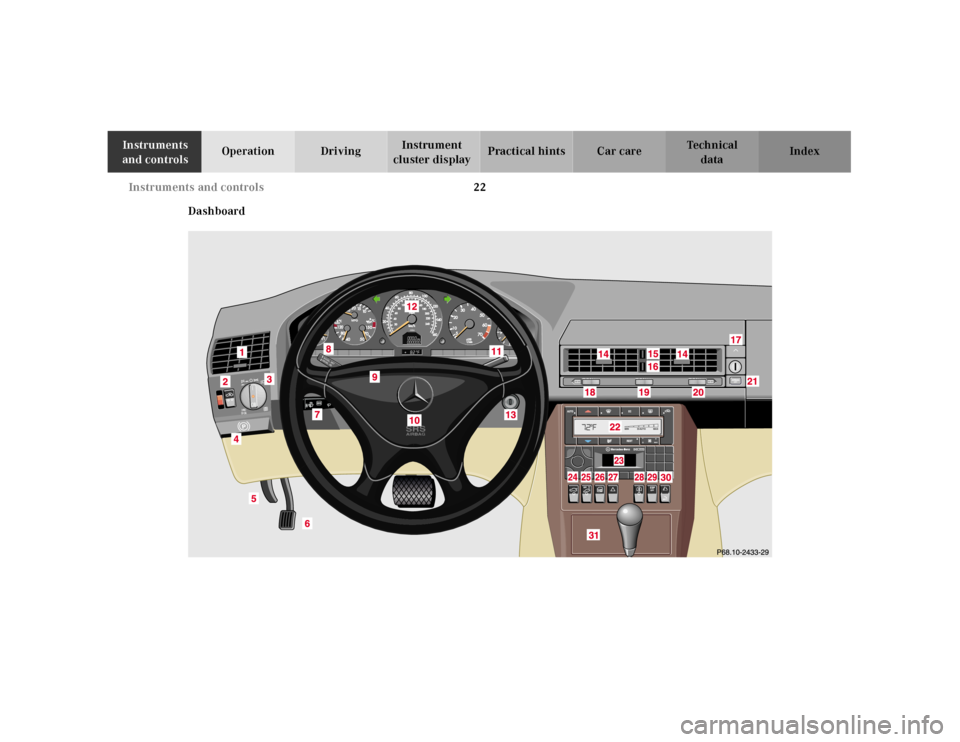
Task: Click callout number 21 at the right
Action: pyautogui.click(x=752, y=381)
